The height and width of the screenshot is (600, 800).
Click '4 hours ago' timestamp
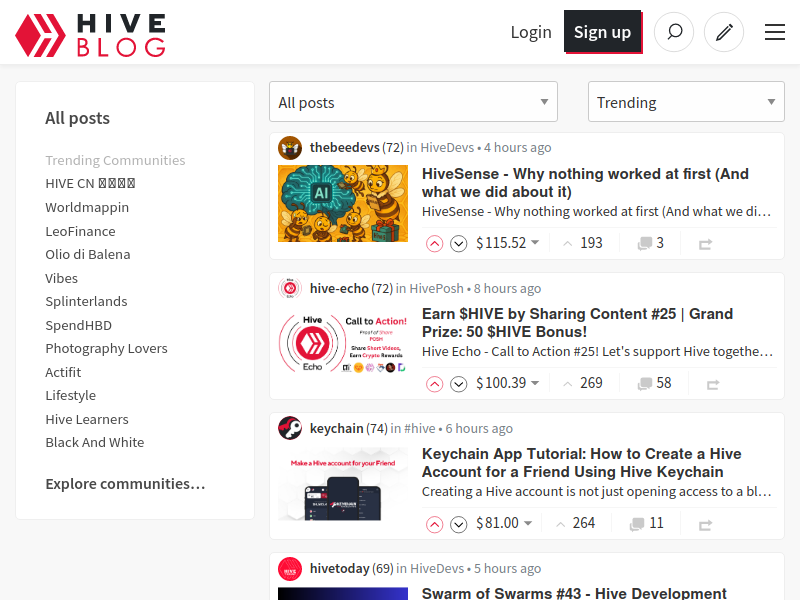tap(517, 147)
